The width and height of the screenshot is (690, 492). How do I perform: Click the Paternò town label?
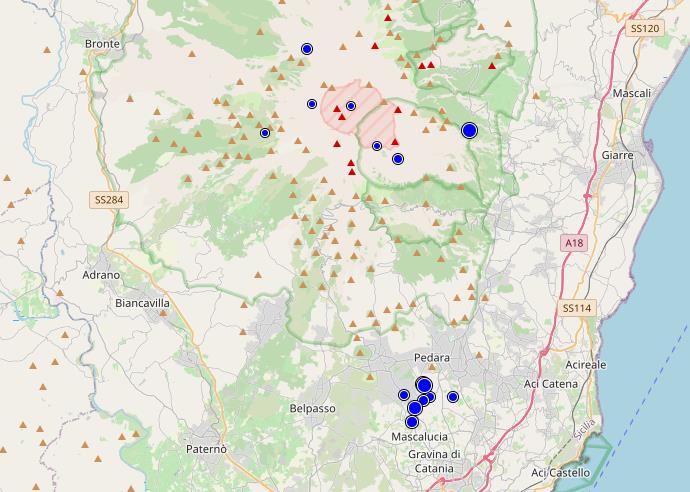pos(207,449)
